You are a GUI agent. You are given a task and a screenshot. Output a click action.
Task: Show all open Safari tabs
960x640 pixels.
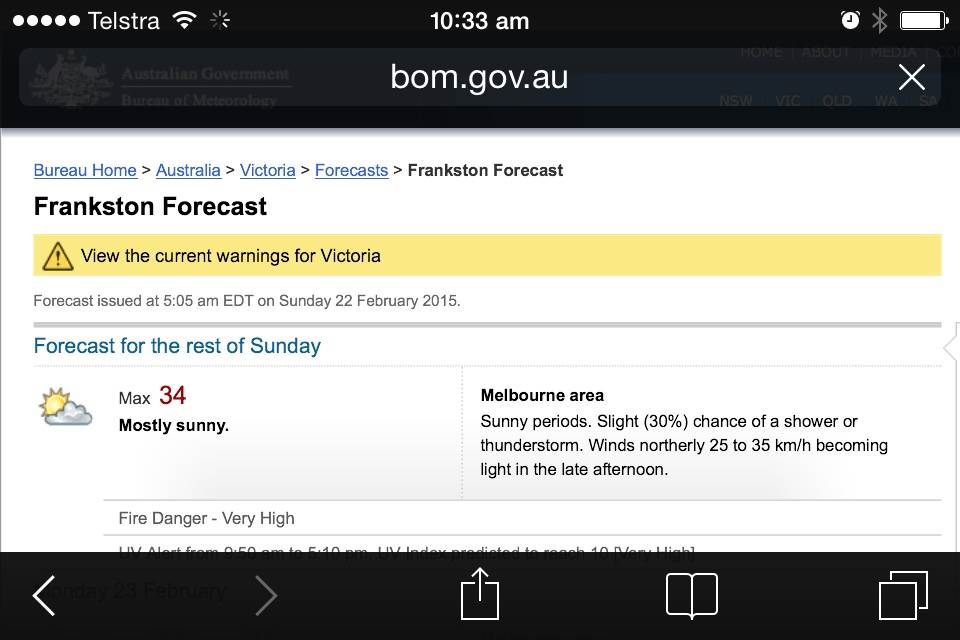(x=902, y=596)
